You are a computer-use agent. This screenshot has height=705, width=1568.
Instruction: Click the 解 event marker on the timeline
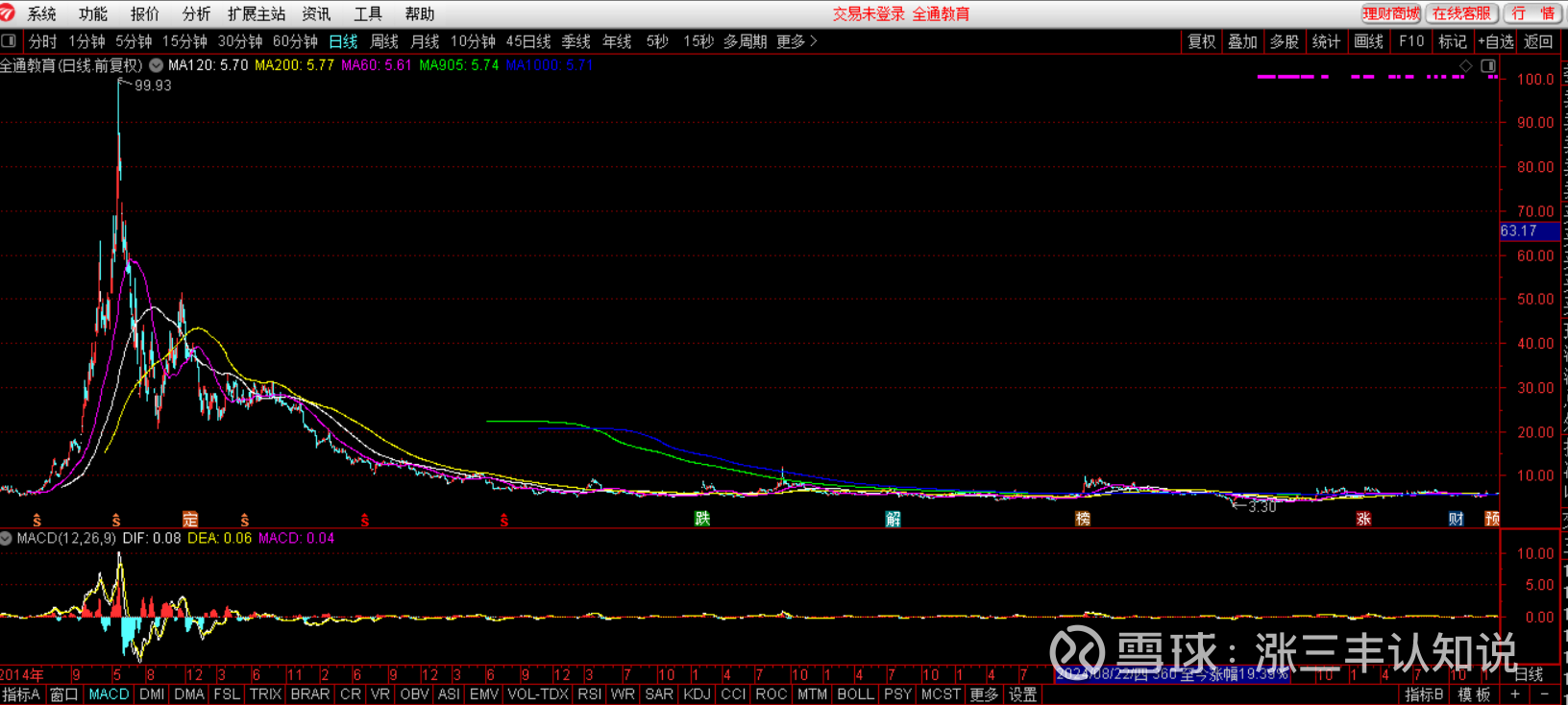point(893,519)
